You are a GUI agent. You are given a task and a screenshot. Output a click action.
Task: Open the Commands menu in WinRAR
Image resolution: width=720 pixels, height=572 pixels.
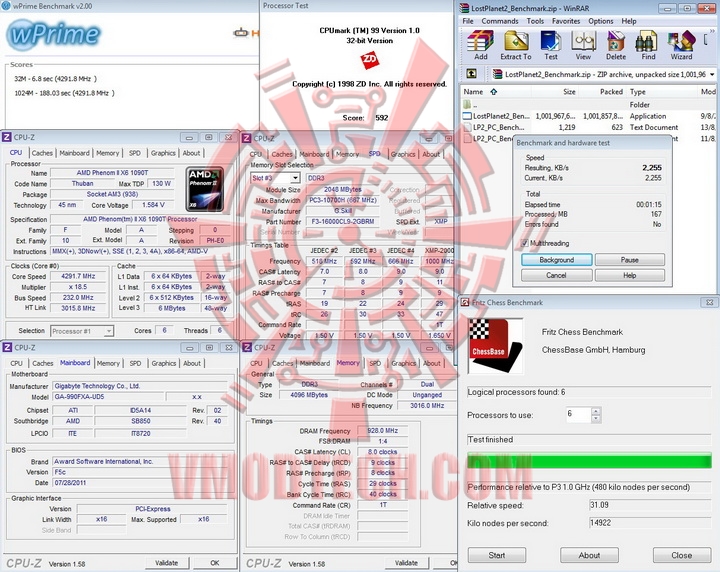pyautogui.click(x=500, y=21)
